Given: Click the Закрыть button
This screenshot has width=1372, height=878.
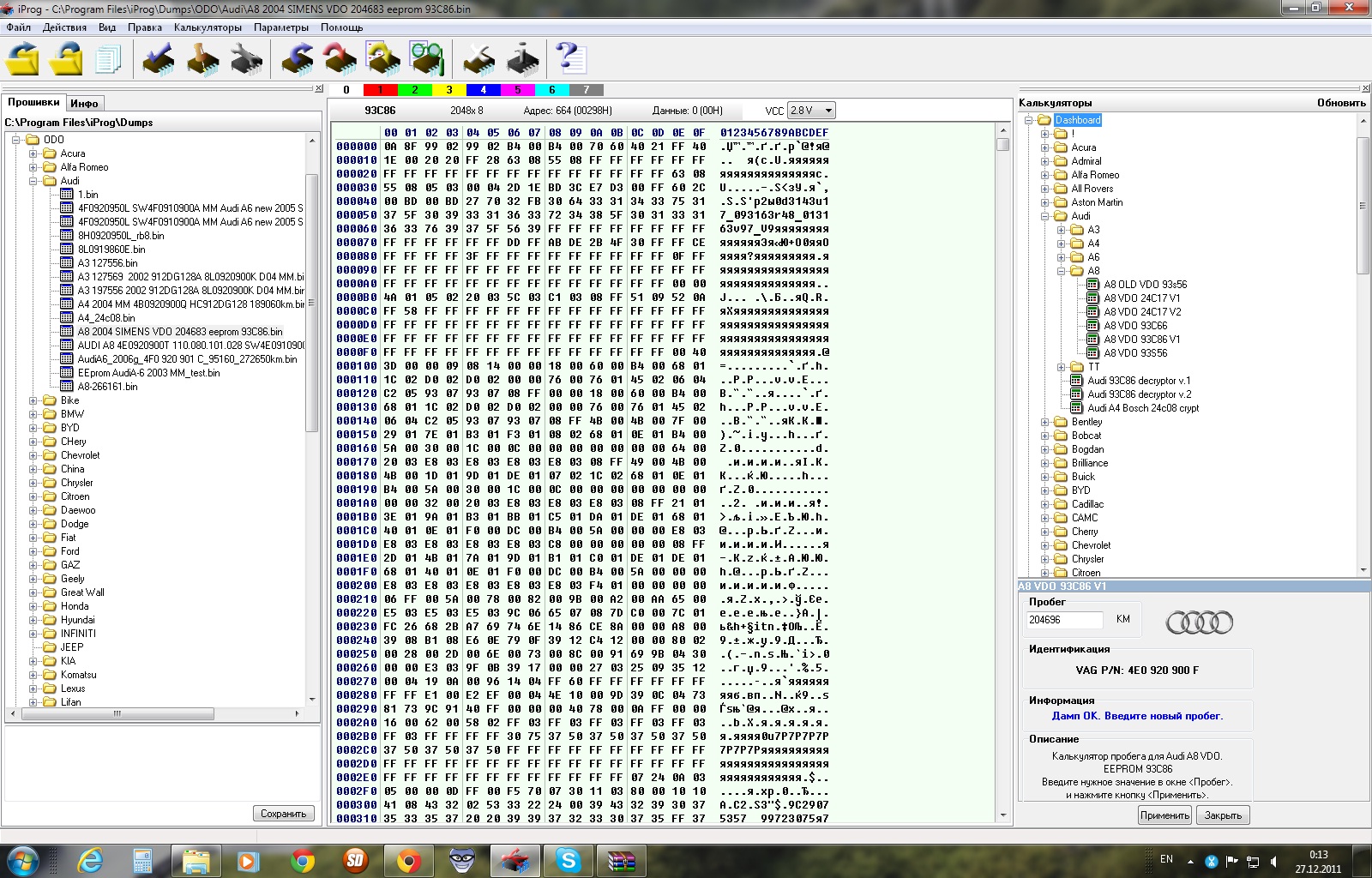Looking at the screenshot, I should [1223, 815].
